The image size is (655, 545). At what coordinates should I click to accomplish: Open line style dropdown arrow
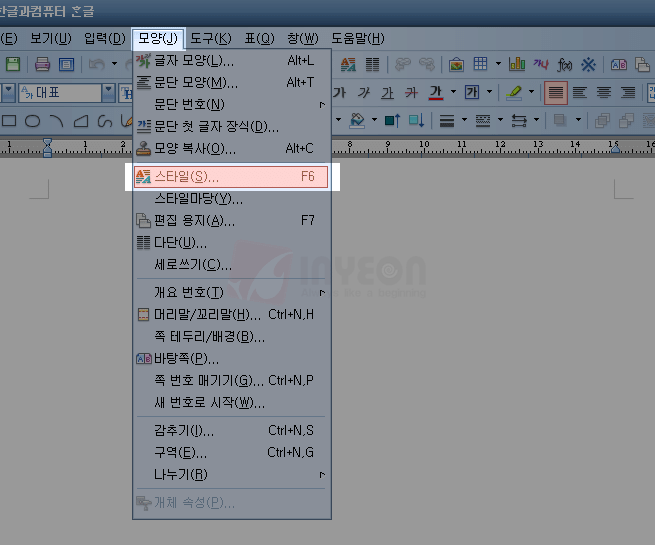pyautogui.click(x=500, y=120)
